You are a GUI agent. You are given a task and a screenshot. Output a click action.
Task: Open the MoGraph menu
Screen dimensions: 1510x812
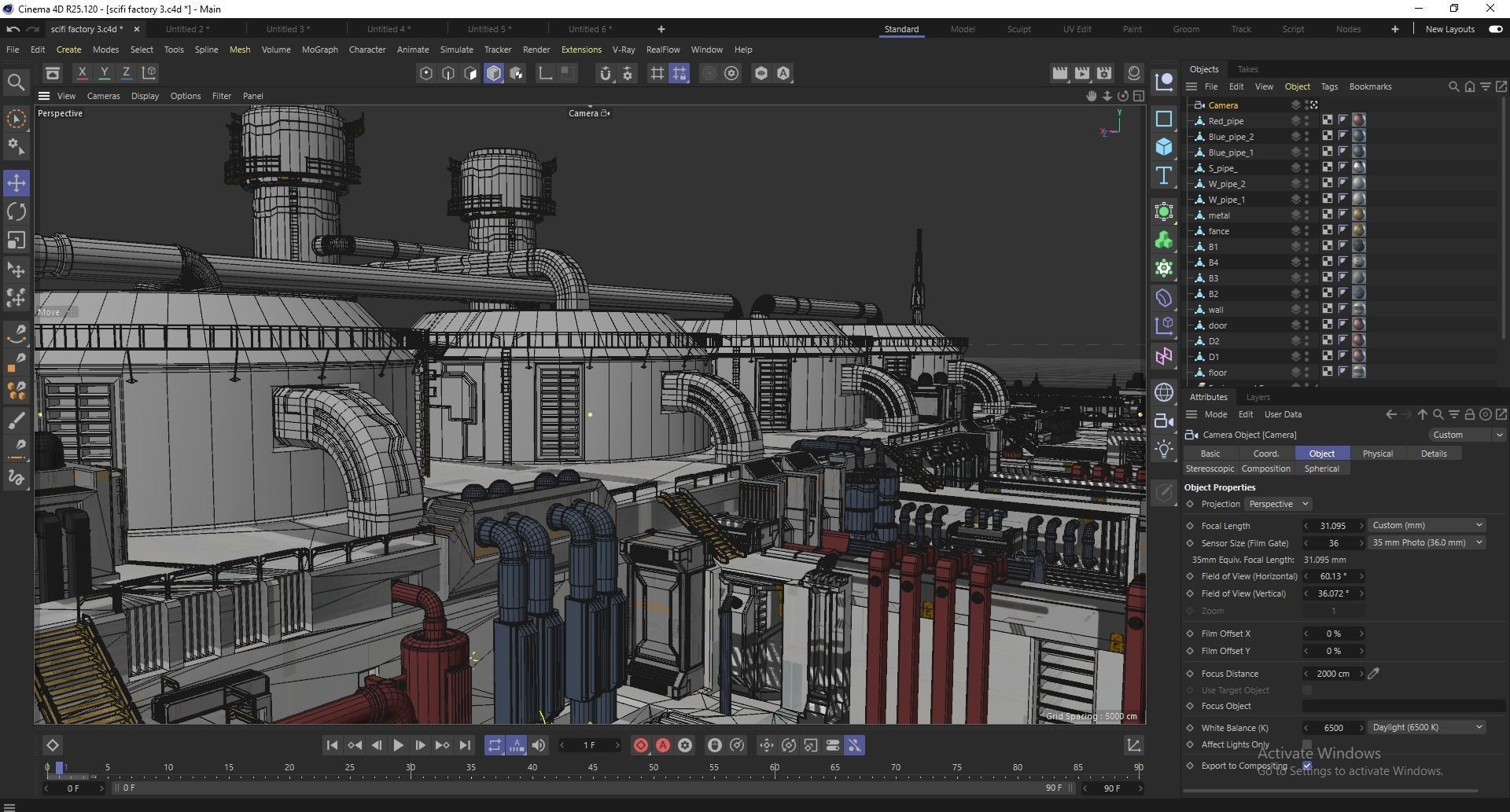319,50
